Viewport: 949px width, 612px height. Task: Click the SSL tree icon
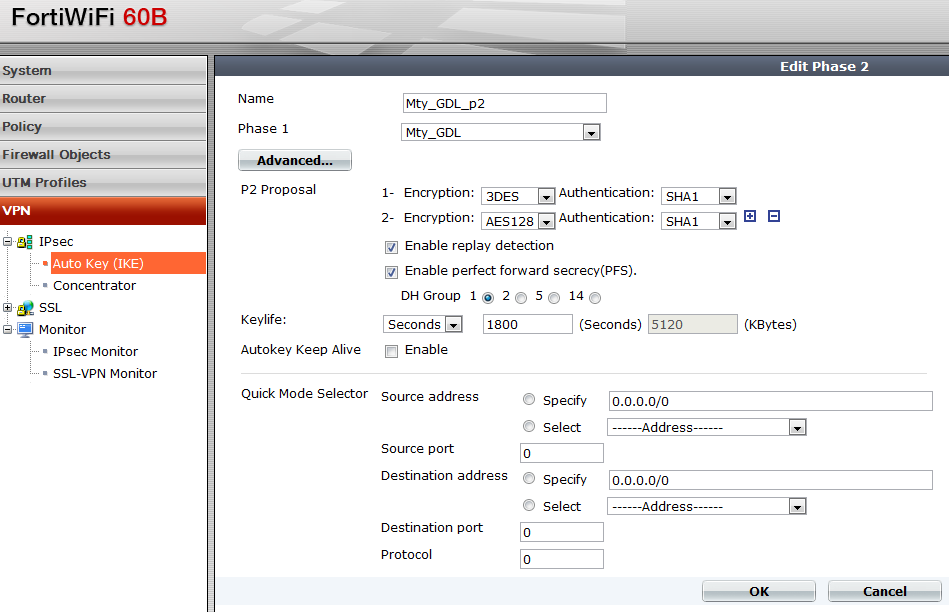[x=25, y=308]
